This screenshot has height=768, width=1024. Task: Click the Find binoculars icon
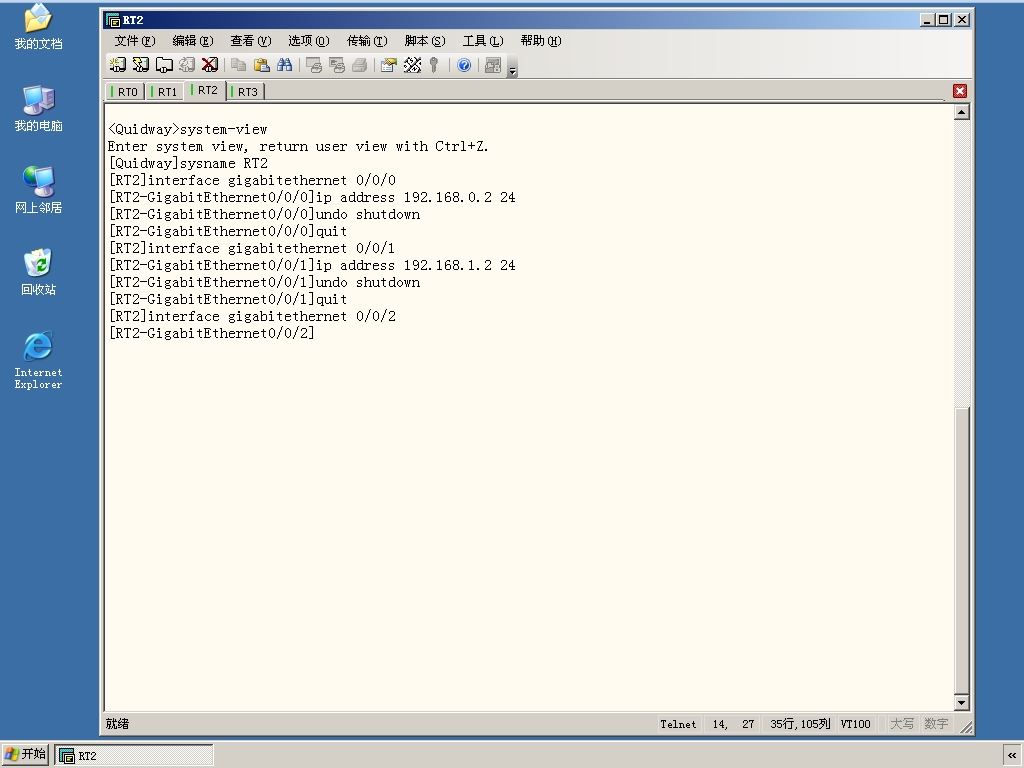(285, 65)
